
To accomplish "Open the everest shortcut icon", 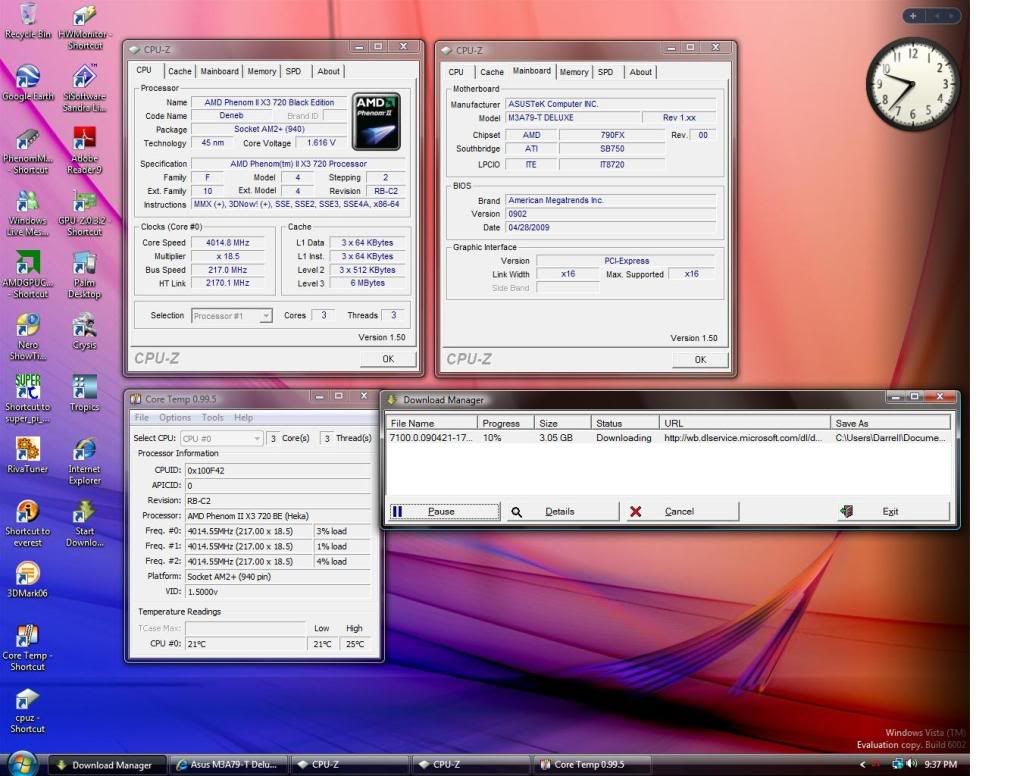I will tap(27, 523).
